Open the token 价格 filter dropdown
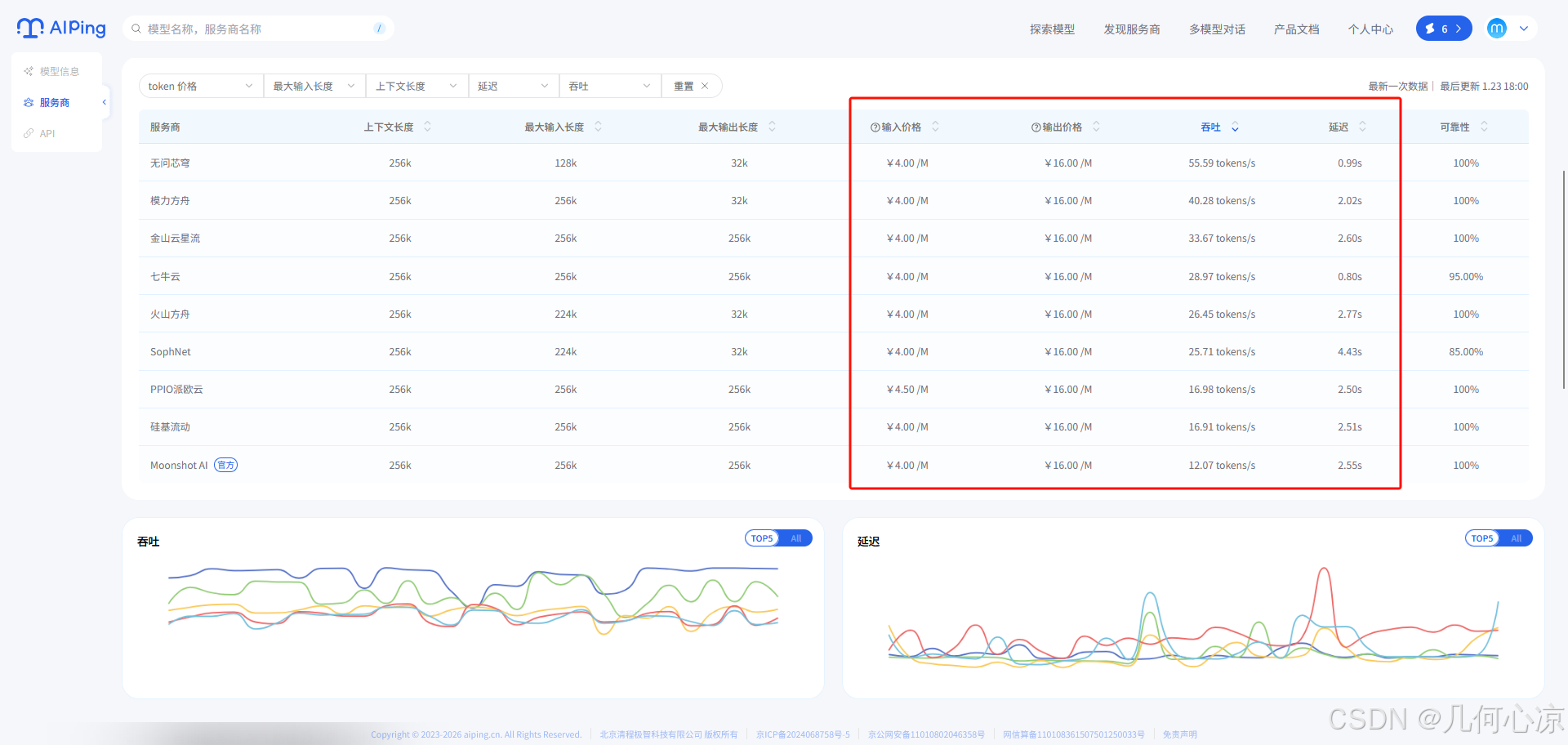The height and width of the screenshot is (745, 1568). coord(201,86)
